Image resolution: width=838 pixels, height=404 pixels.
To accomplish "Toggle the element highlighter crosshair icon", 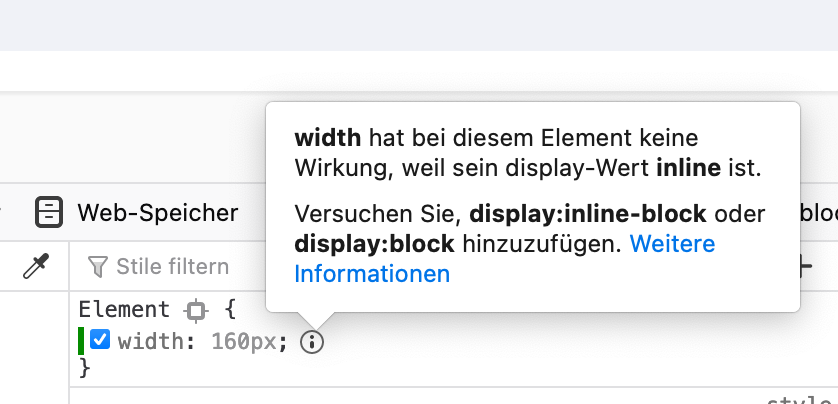I will pyautogui.click(x=195, y=310).
